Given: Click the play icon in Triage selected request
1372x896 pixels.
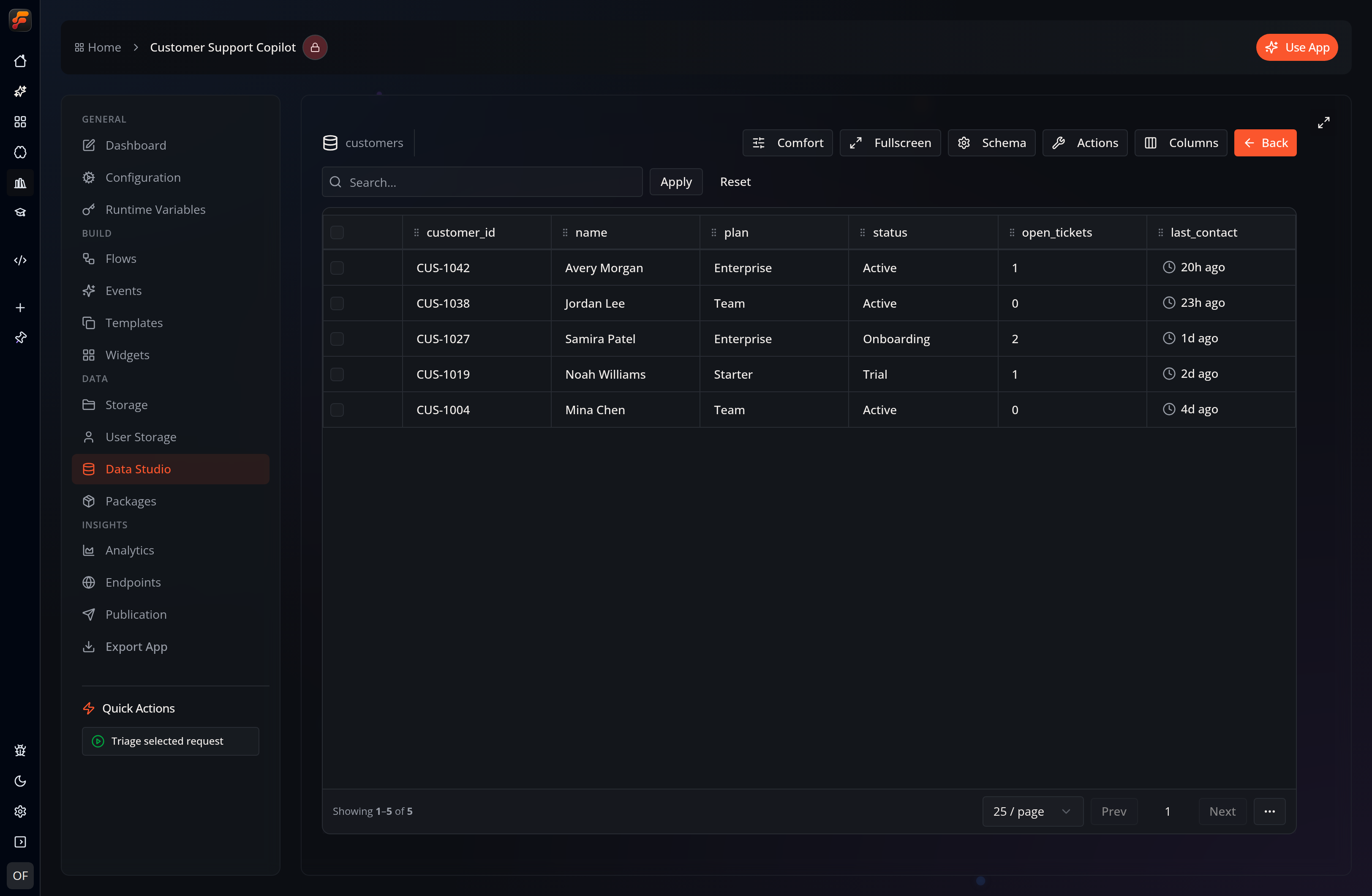Looking at the screenshot, I should pos(98,741).
